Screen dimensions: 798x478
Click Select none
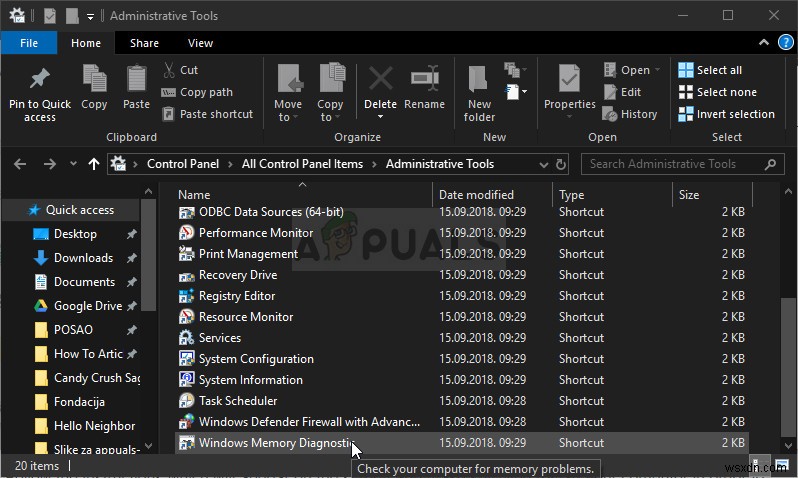point(718,92)
